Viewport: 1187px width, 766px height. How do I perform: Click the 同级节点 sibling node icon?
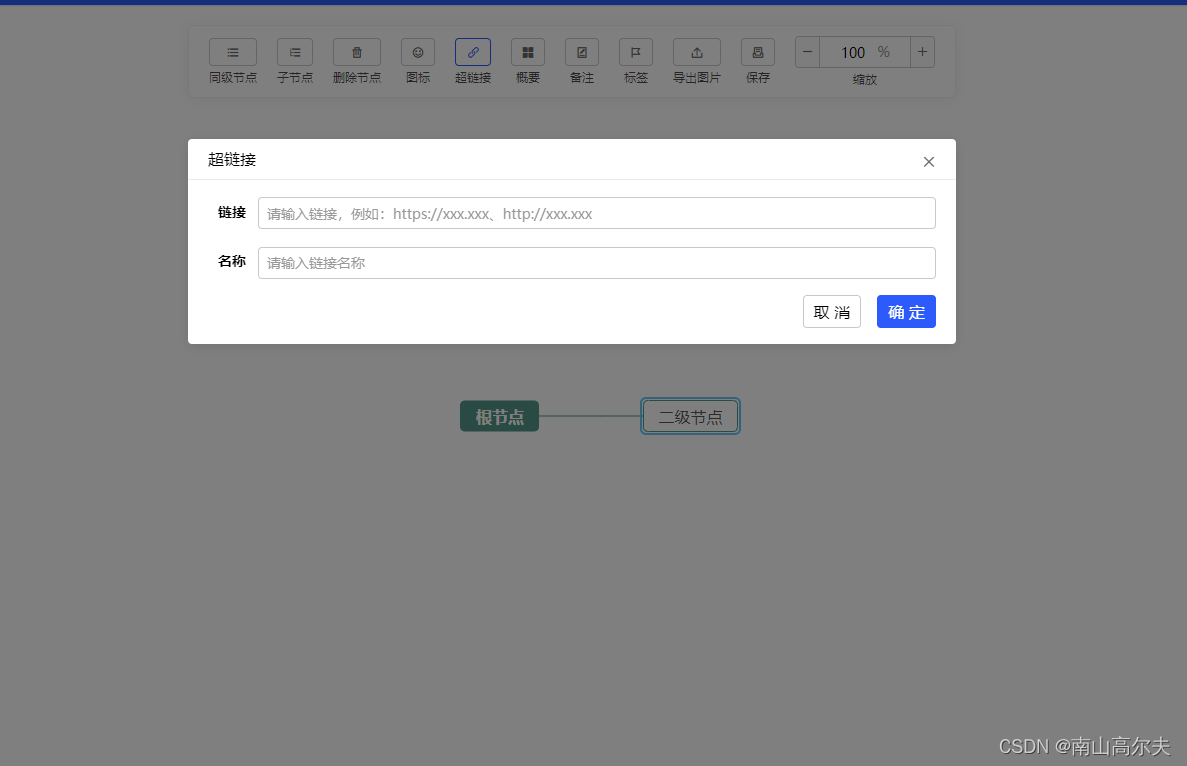[x=233, y=51]
